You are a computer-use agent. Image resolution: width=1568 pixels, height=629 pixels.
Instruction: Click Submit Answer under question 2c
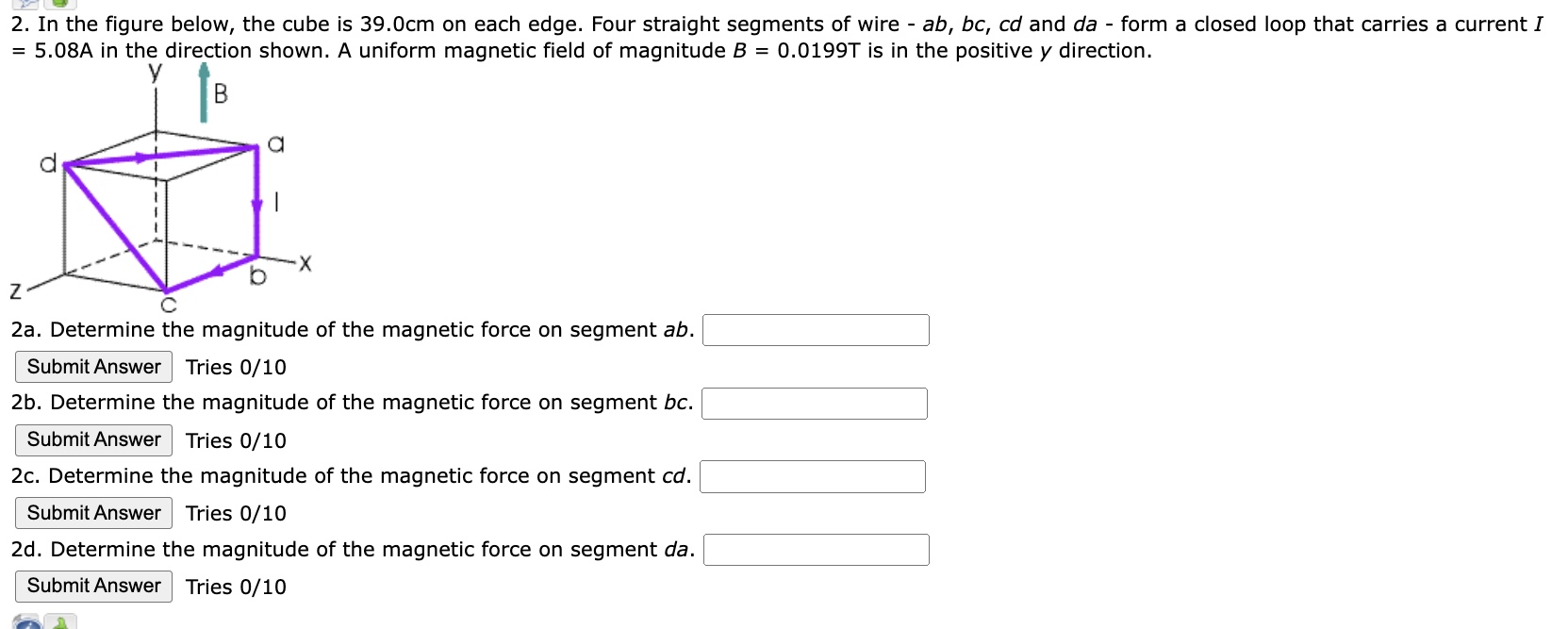click(93, 513)
